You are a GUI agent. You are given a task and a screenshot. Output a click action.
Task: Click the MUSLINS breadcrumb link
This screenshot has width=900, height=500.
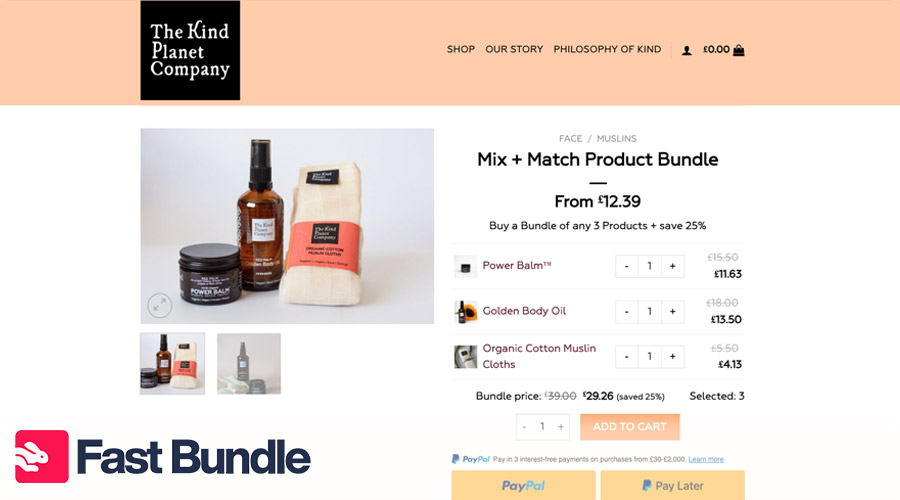click(x=616, y=138)
